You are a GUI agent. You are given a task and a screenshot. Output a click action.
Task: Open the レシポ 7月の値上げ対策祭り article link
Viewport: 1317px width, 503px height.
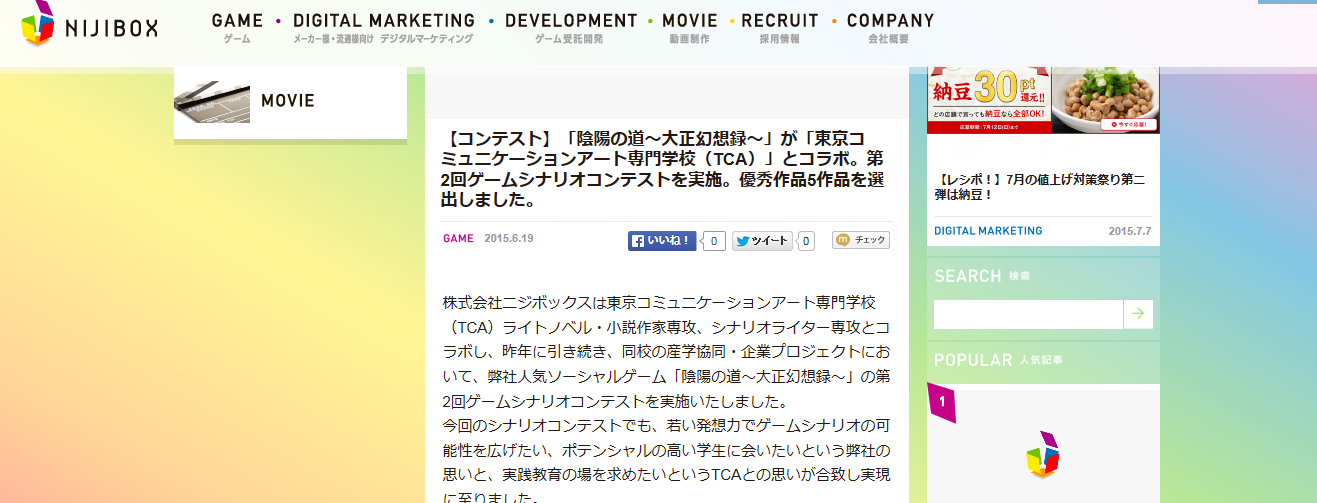point(1040,187)
